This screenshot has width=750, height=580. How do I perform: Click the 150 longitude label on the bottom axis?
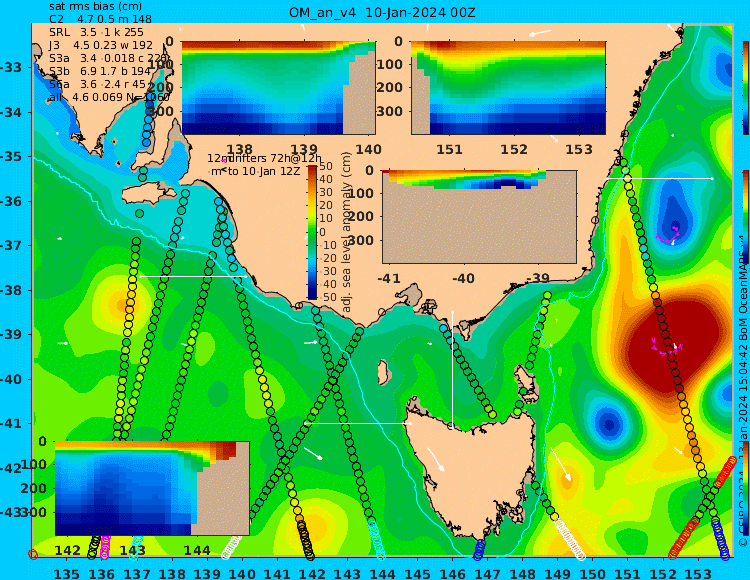pos(593,574)
